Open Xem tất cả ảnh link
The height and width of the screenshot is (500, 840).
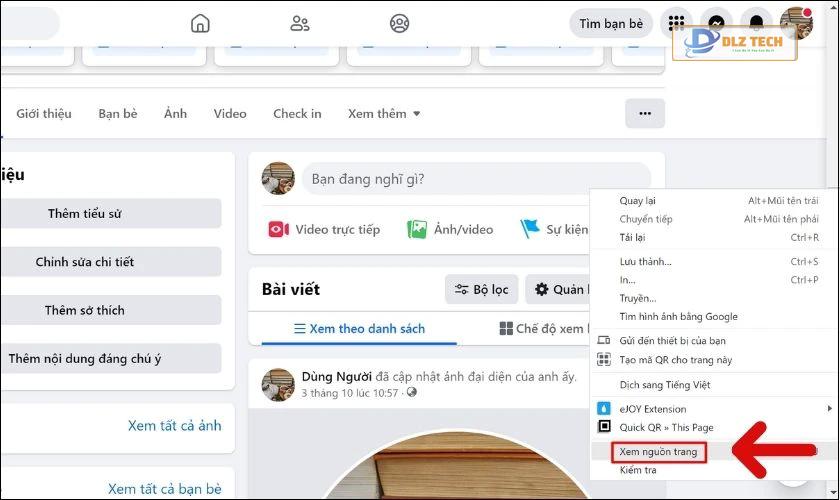point(175,426)
